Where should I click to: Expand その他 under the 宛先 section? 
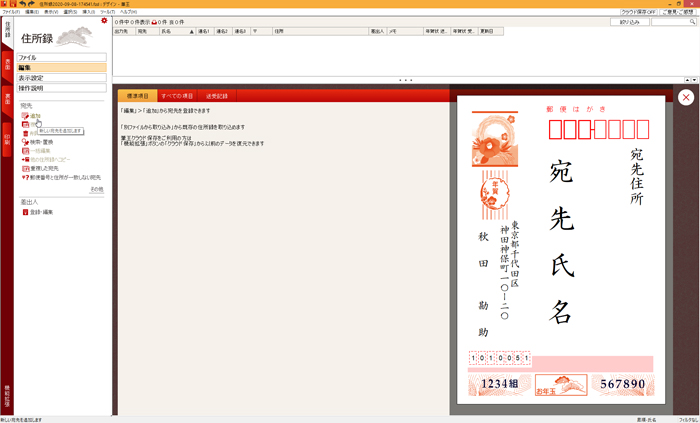96,189
